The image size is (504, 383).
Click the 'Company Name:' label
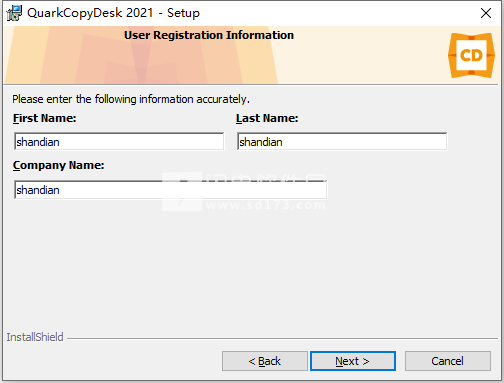pyautogui.click(x=58, y=165)
